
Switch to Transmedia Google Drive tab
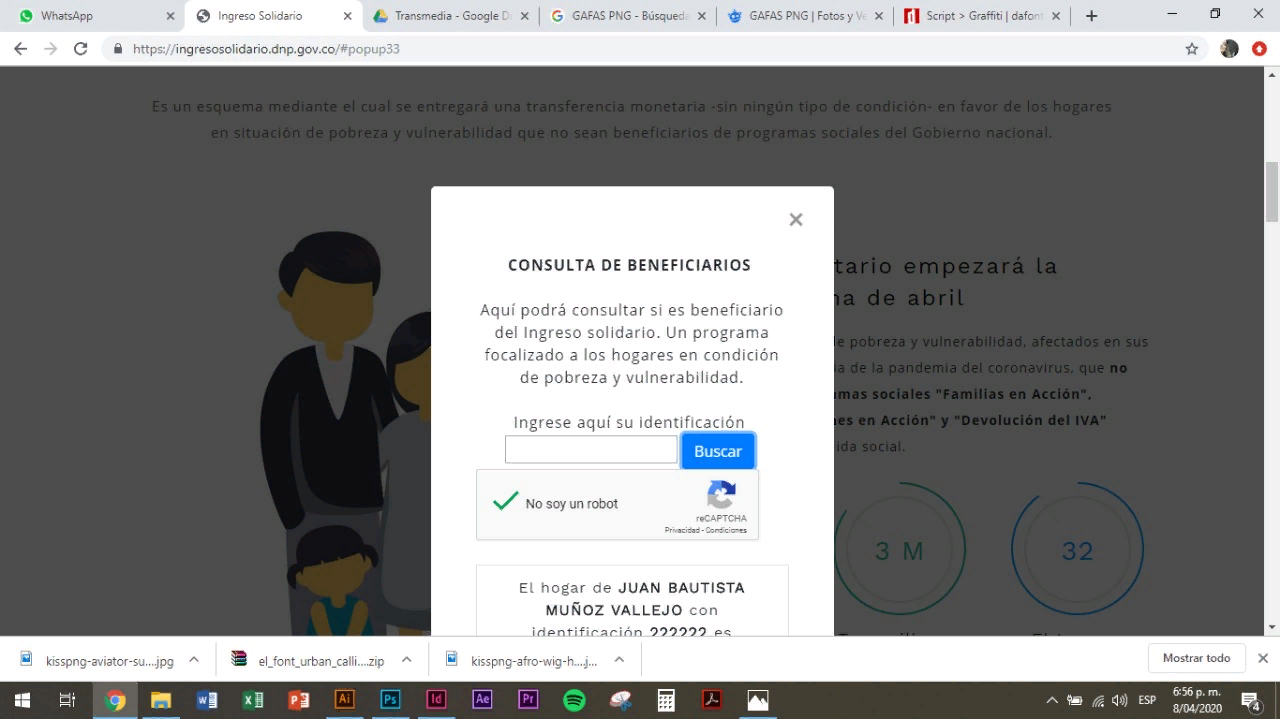(x=450, y=16)
